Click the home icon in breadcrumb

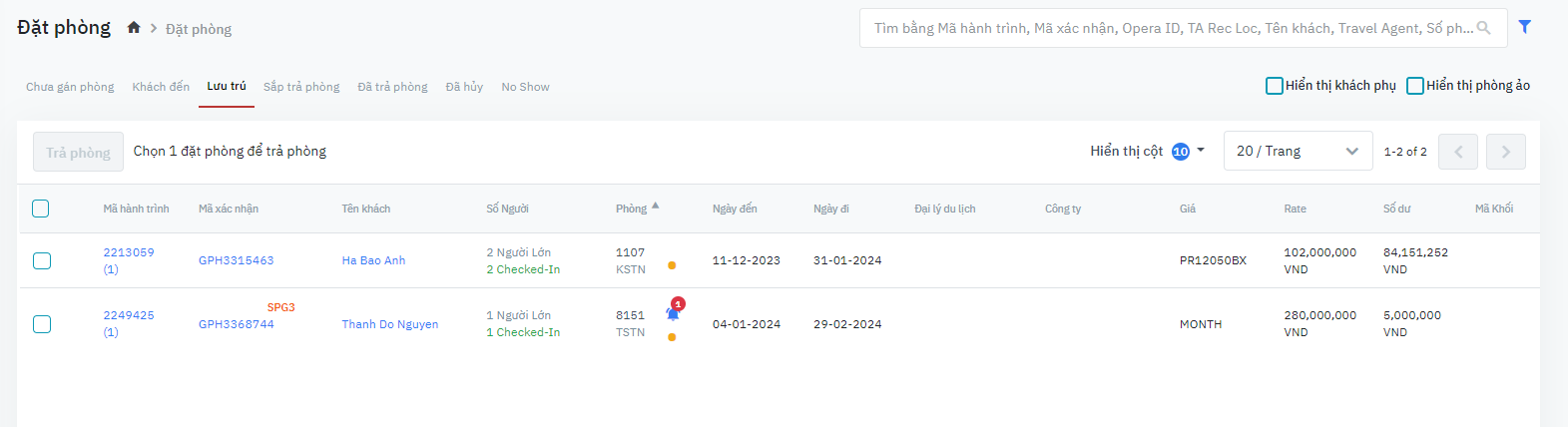coord(134,28)
